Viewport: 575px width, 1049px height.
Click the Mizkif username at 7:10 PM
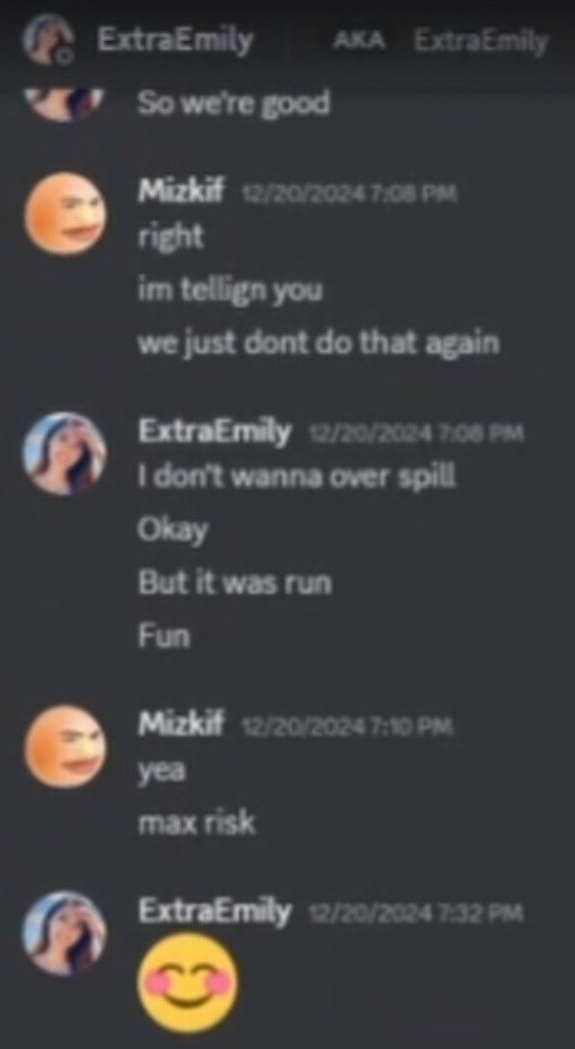(x=181, y=725)
